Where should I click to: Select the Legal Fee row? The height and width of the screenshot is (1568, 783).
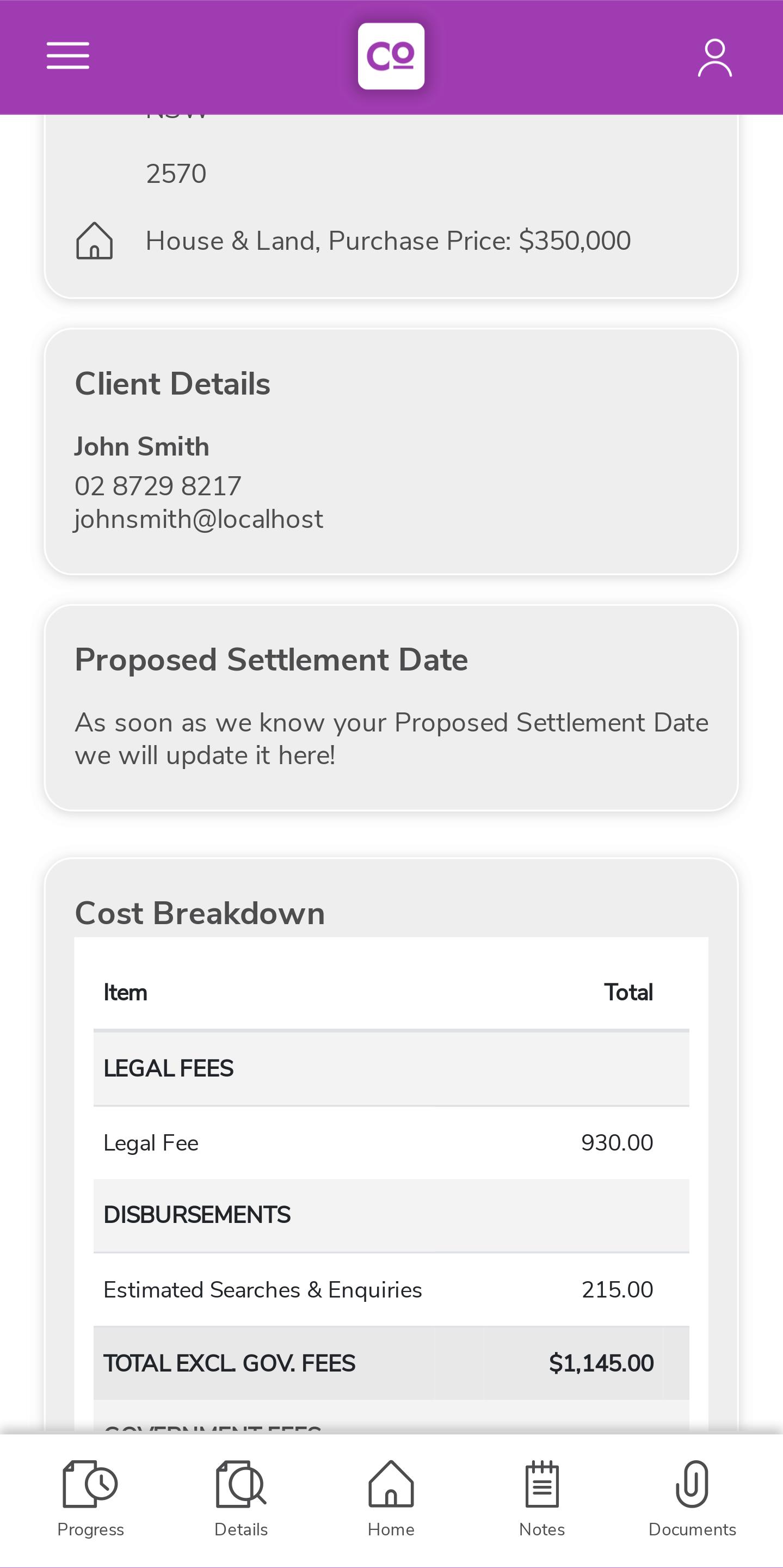391,1142
